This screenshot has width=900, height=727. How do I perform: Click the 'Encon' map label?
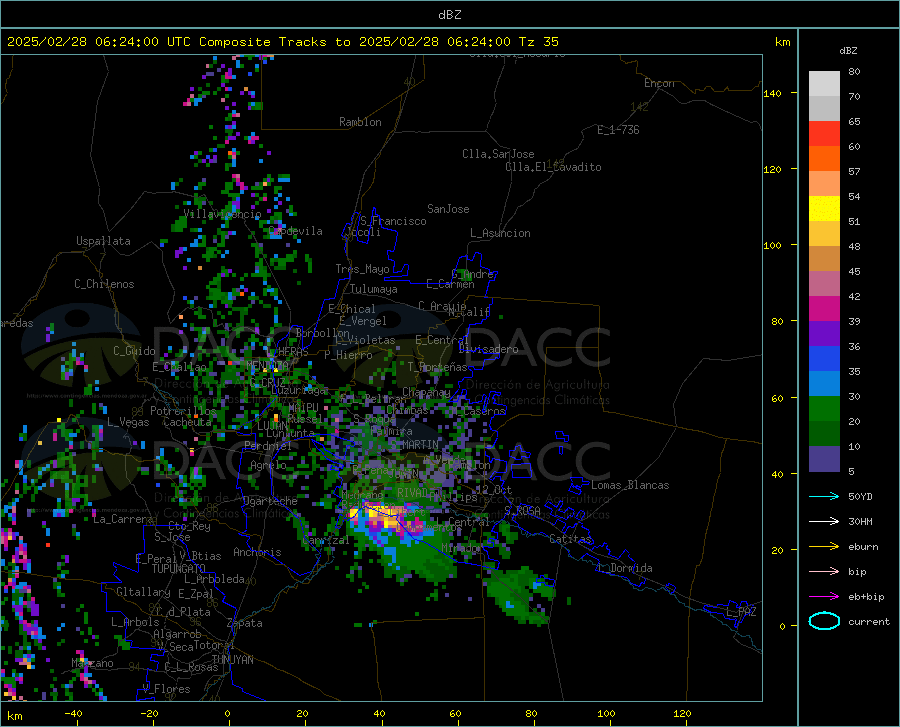(659, 83)
